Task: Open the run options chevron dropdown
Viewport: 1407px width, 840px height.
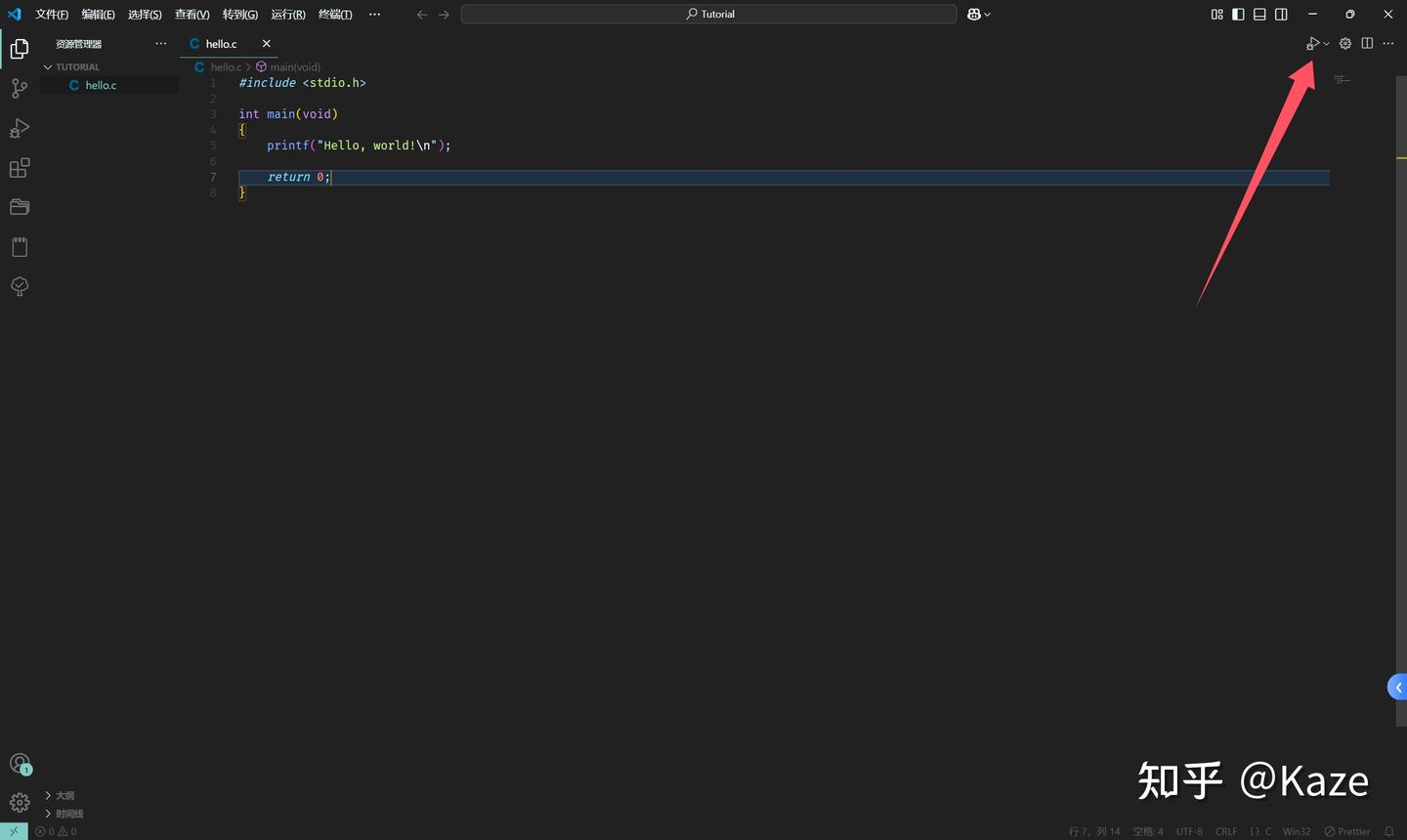Action: tap(1326, 43)
